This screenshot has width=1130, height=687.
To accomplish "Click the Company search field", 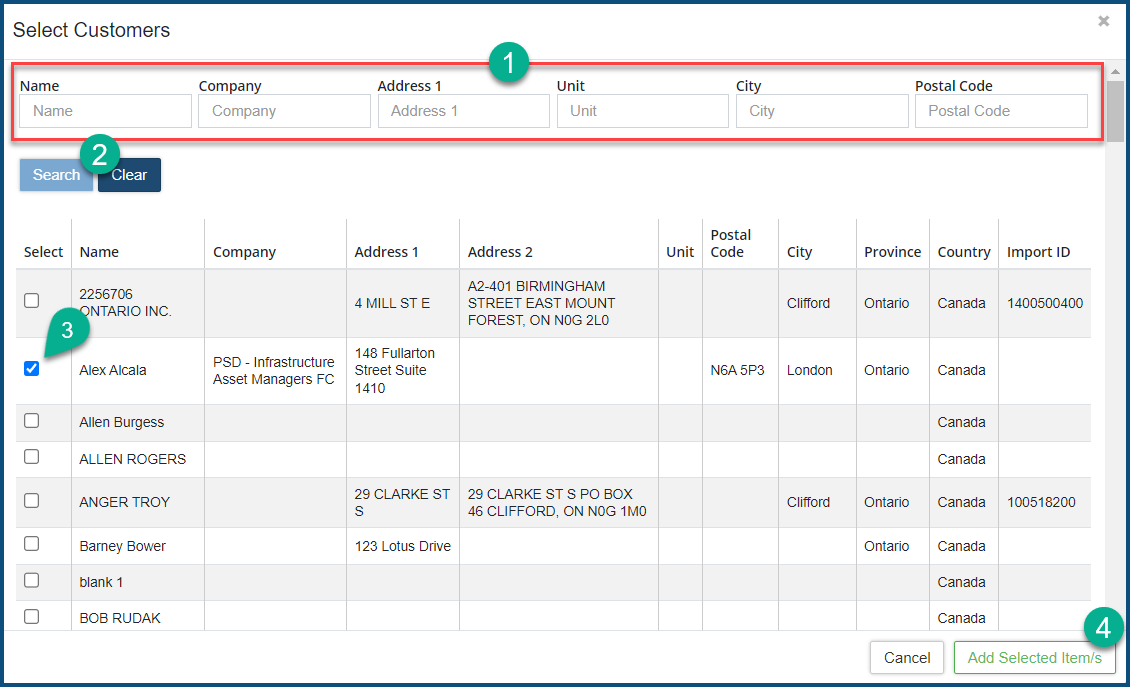I will click(284, 111).
